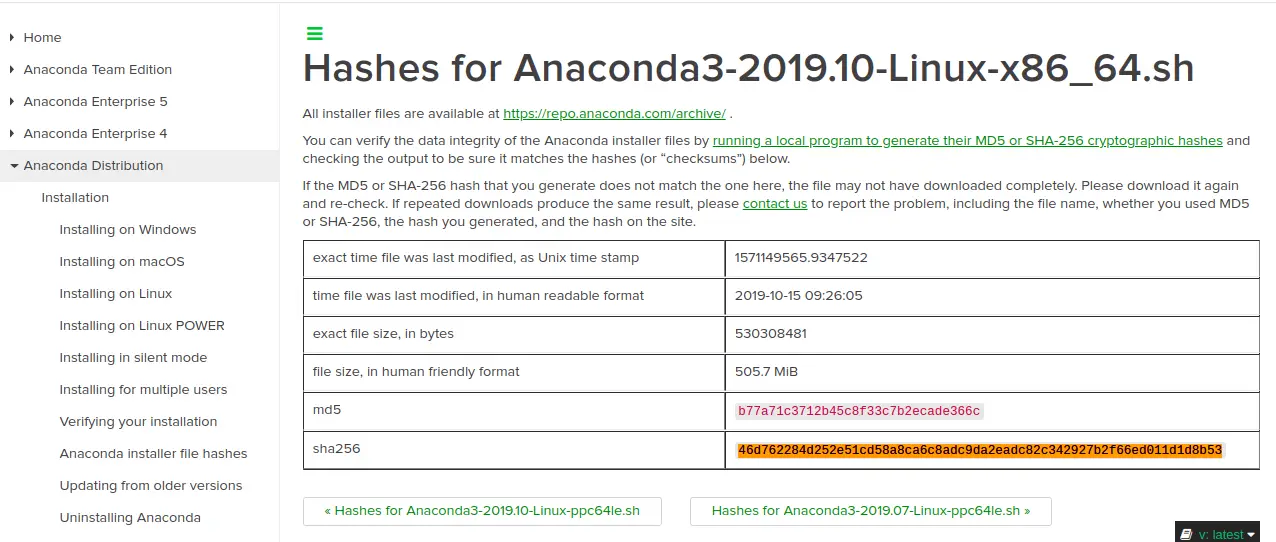Expand Anaconda Enterprise 4 arrow

click(x=12, y=134)
